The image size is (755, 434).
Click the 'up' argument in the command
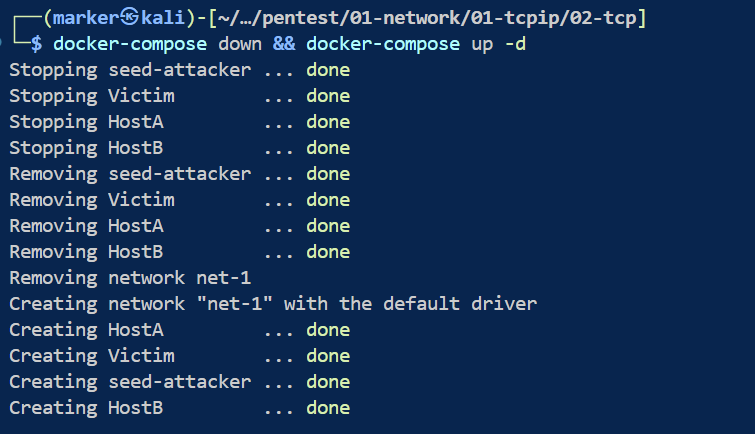[x=480, y=44]
